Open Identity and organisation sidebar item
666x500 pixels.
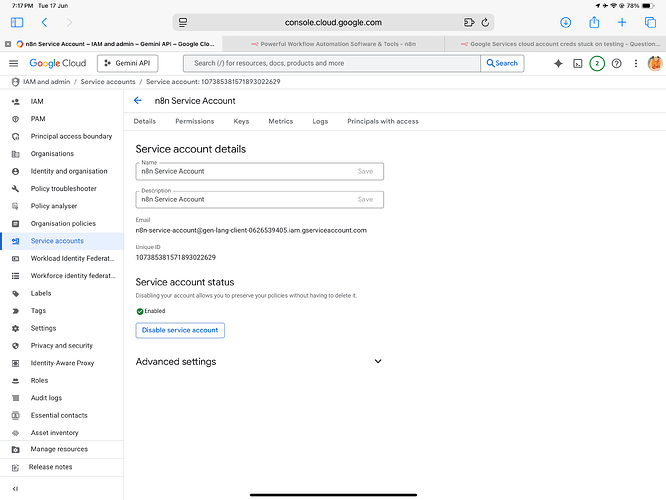pos(62,171)
